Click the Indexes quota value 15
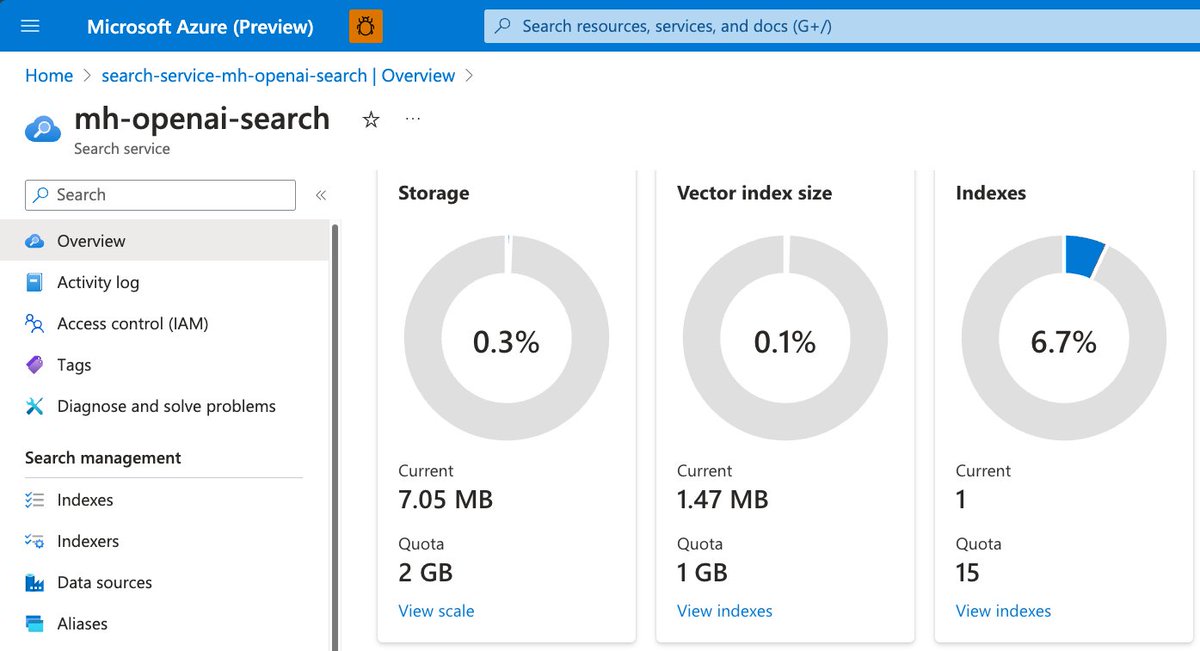This screenshot has height=651, width=1200. (x=967, y=573)
